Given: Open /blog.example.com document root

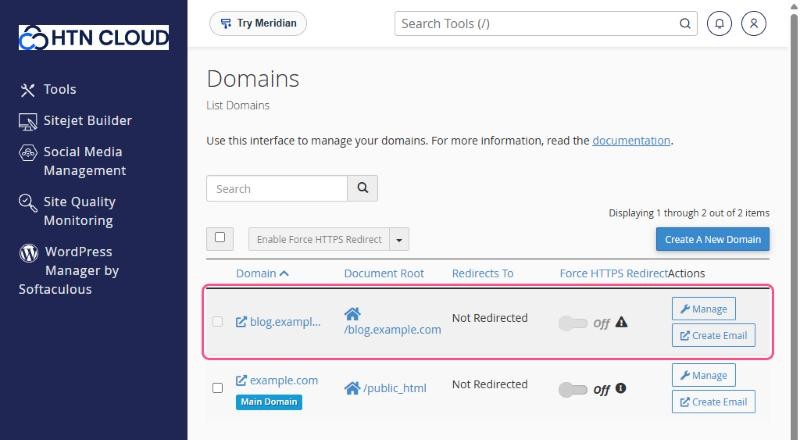Looking at the screenshot, I should pyautogui.click(x=392, y=330).
